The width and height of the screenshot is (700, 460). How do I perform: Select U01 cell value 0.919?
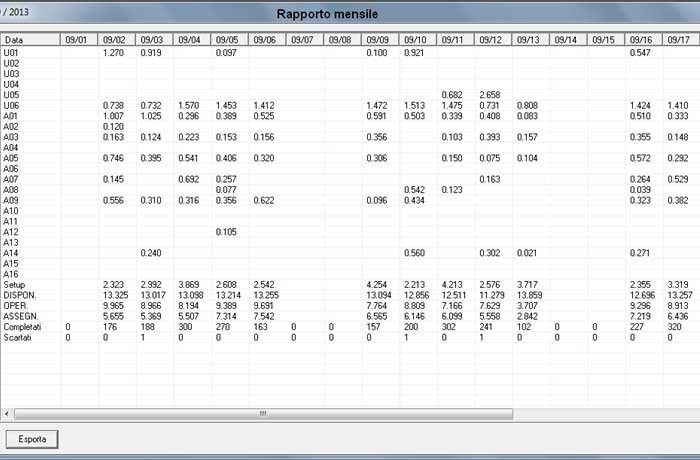point(151,53)
